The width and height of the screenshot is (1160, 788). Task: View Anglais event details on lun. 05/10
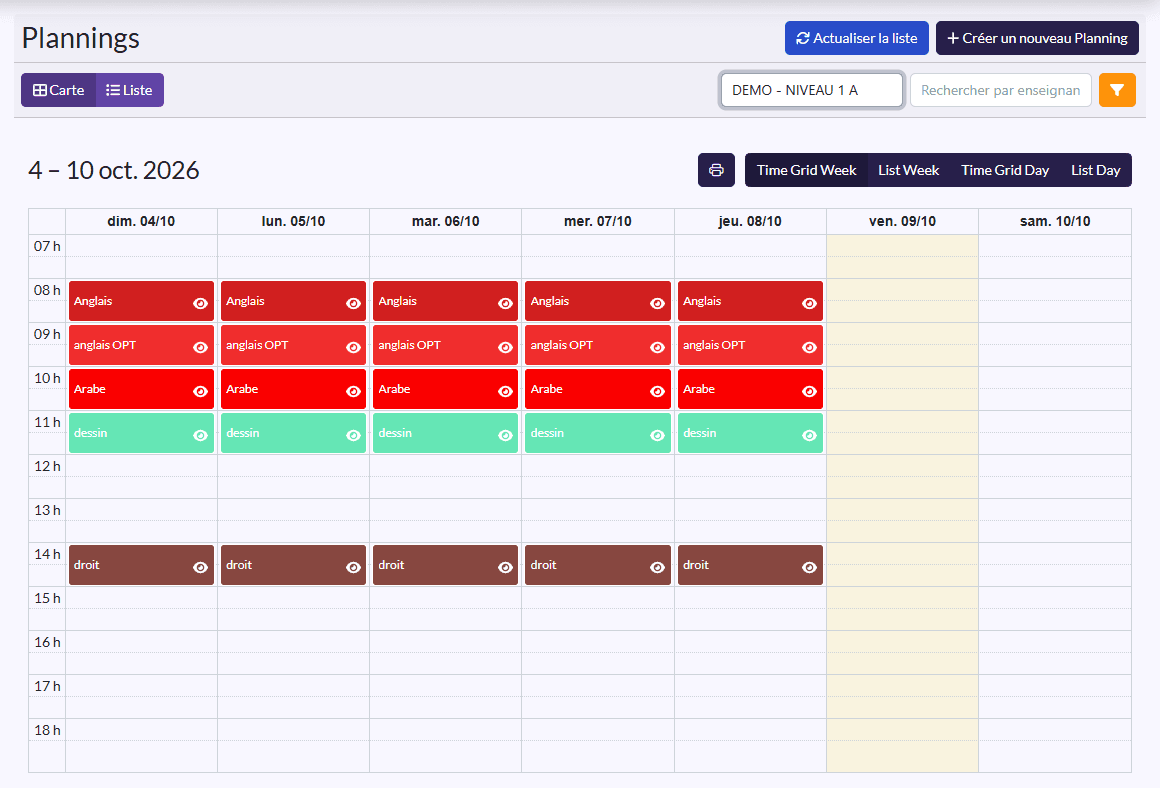click(353, 303)
